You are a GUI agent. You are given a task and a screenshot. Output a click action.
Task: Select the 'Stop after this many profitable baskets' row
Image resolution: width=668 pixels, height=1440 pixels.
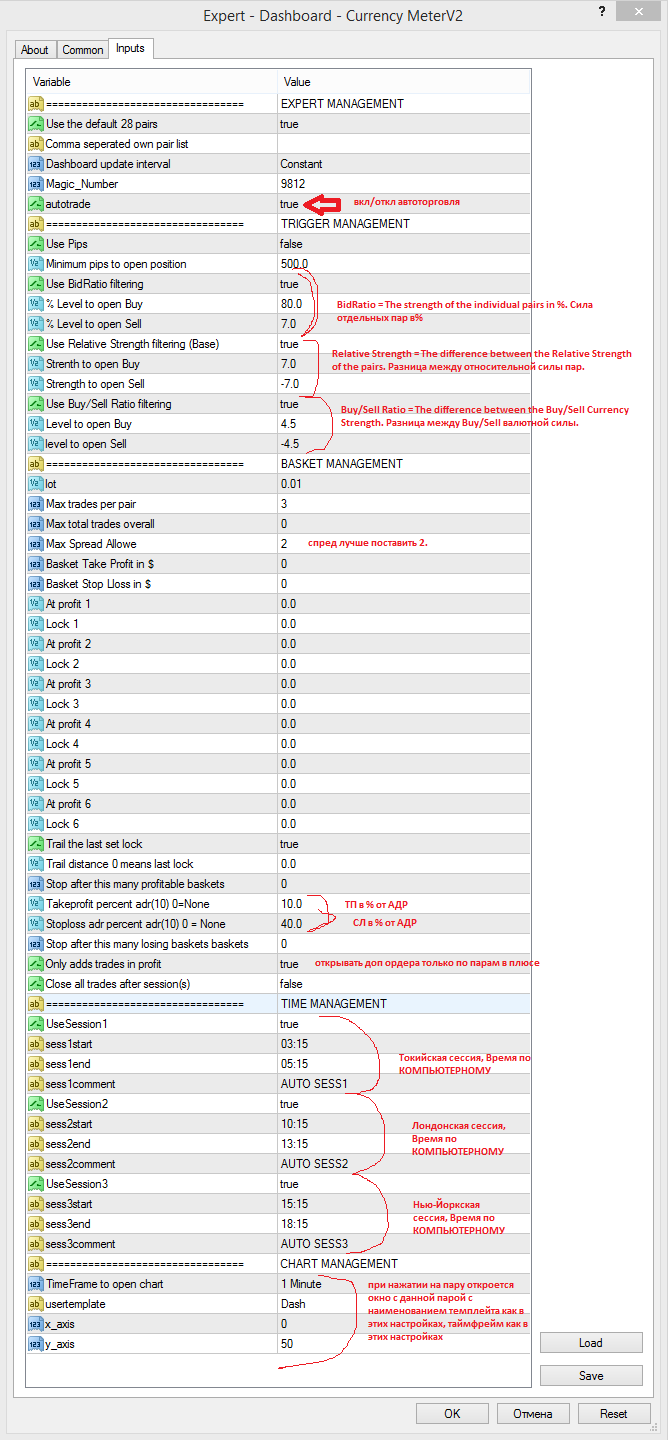tap(278, 884)
